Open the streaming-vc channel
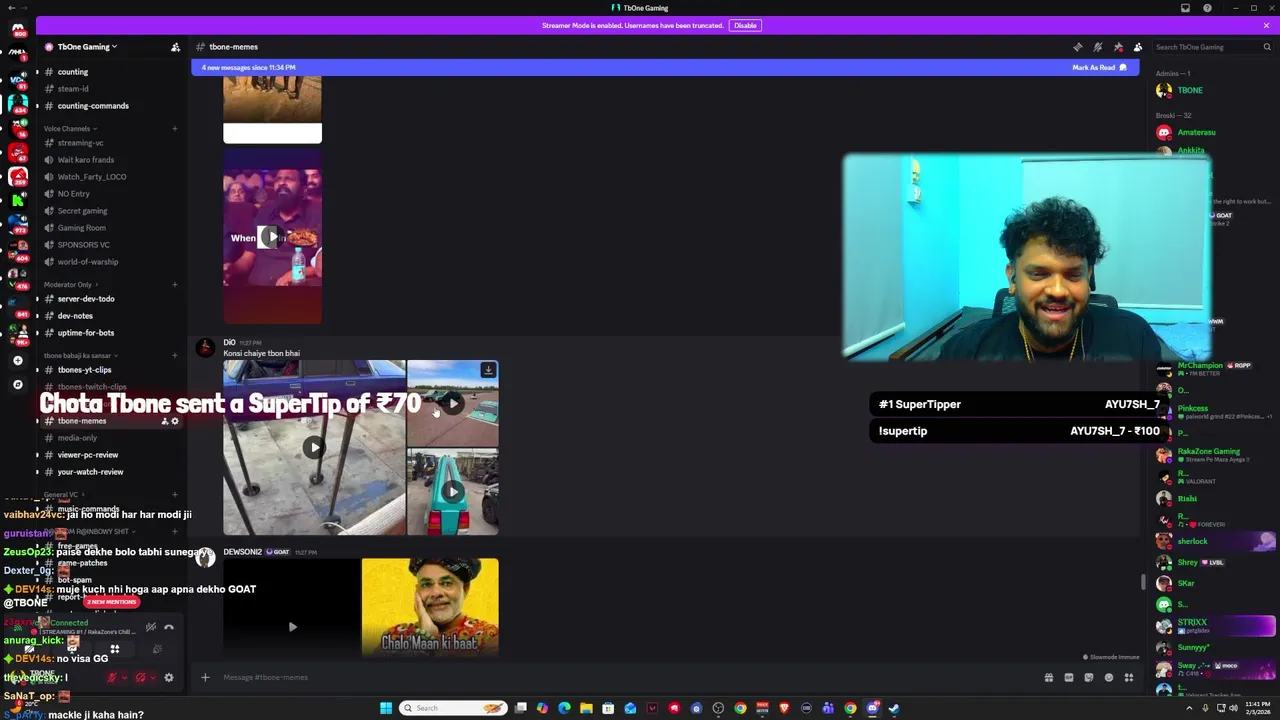1280x720 pixels. click(110, 143)
